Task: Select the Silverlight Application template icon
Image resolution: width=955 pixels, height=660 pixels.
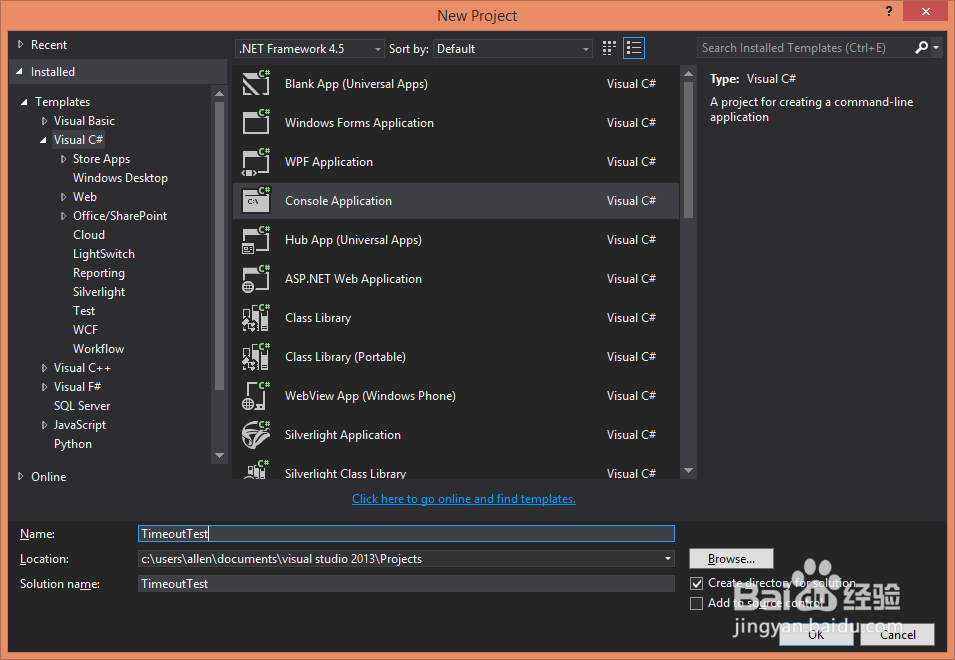Action: 256,434
